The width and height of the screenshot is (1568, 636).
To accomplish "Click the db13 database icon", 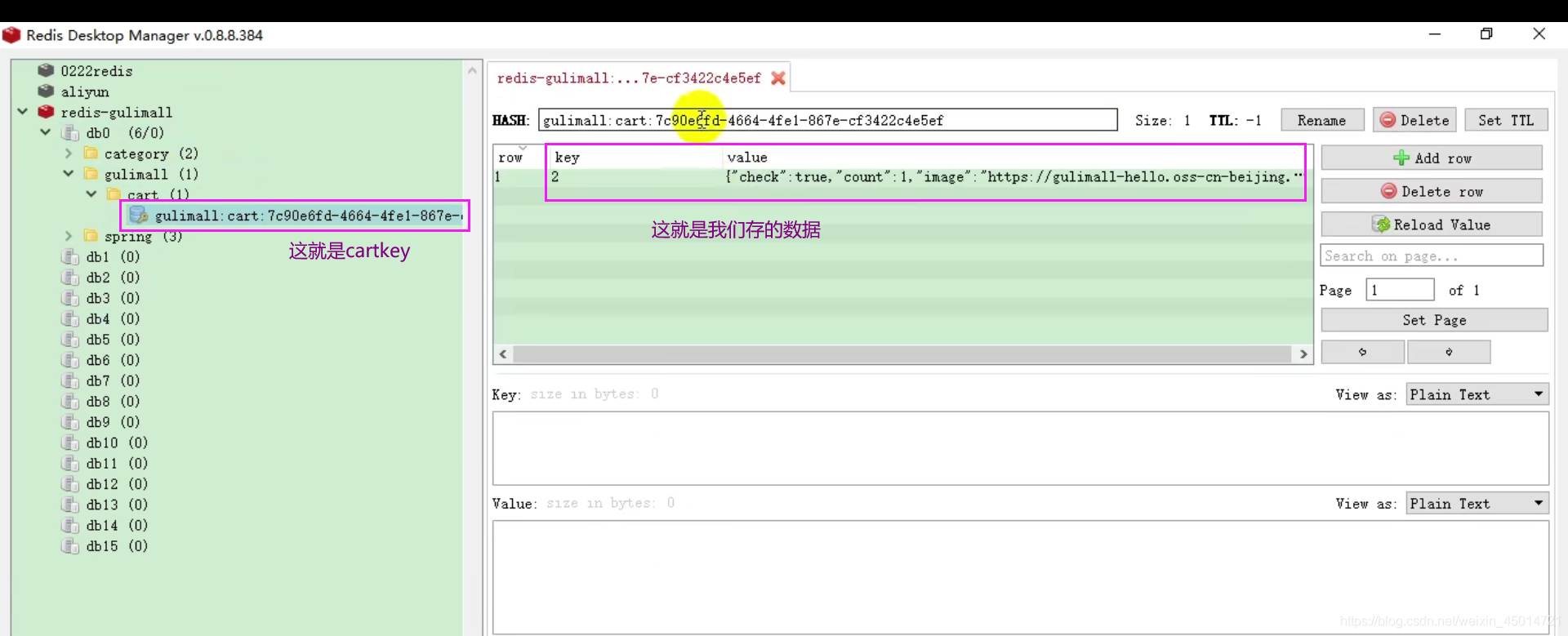I will pos(70,505).
